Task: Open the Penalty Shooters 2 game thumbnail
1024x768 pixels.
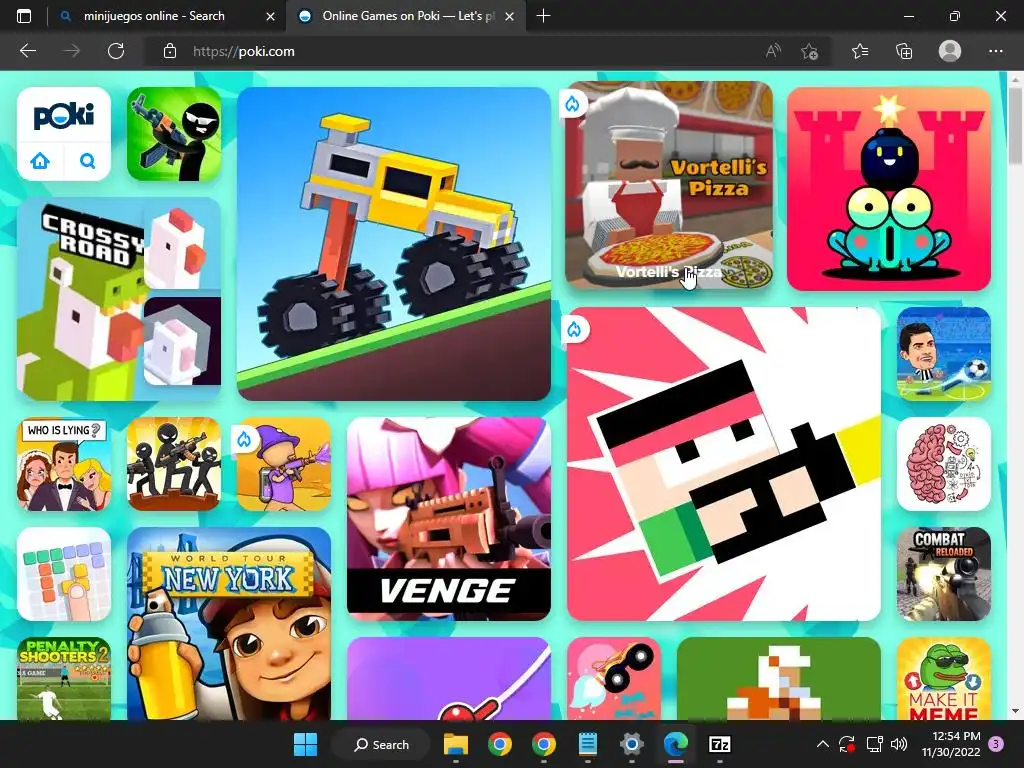Action: coord(64,679)
